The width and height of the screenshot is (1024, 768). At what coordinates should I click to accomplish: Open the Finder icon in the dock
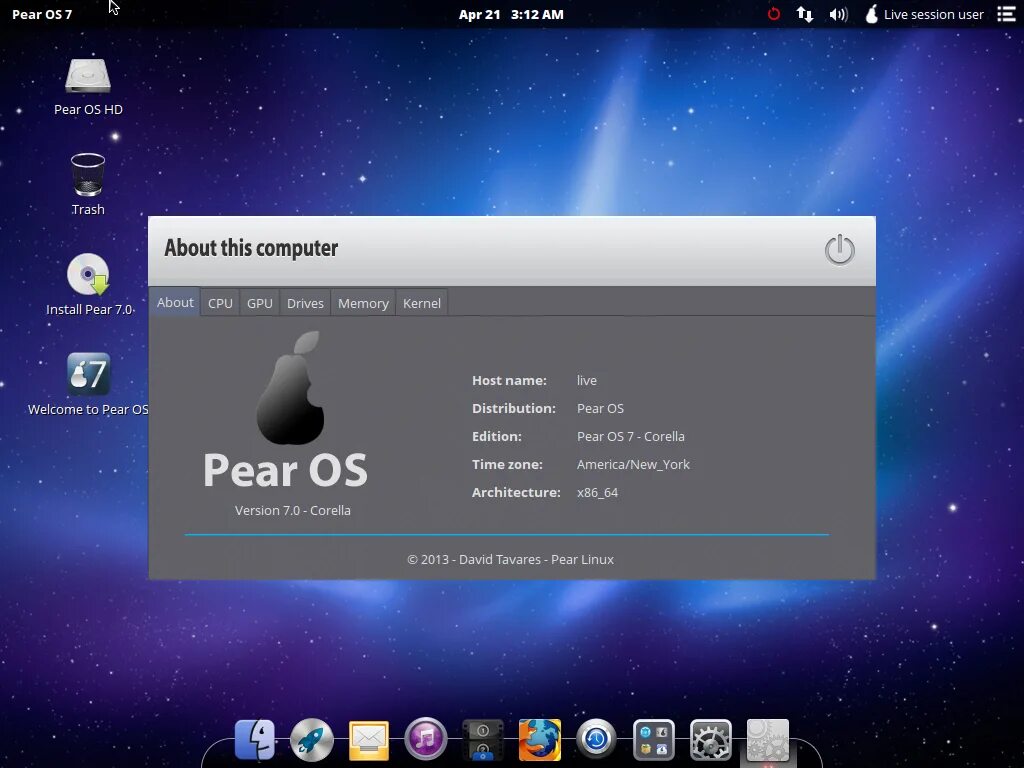255,740
